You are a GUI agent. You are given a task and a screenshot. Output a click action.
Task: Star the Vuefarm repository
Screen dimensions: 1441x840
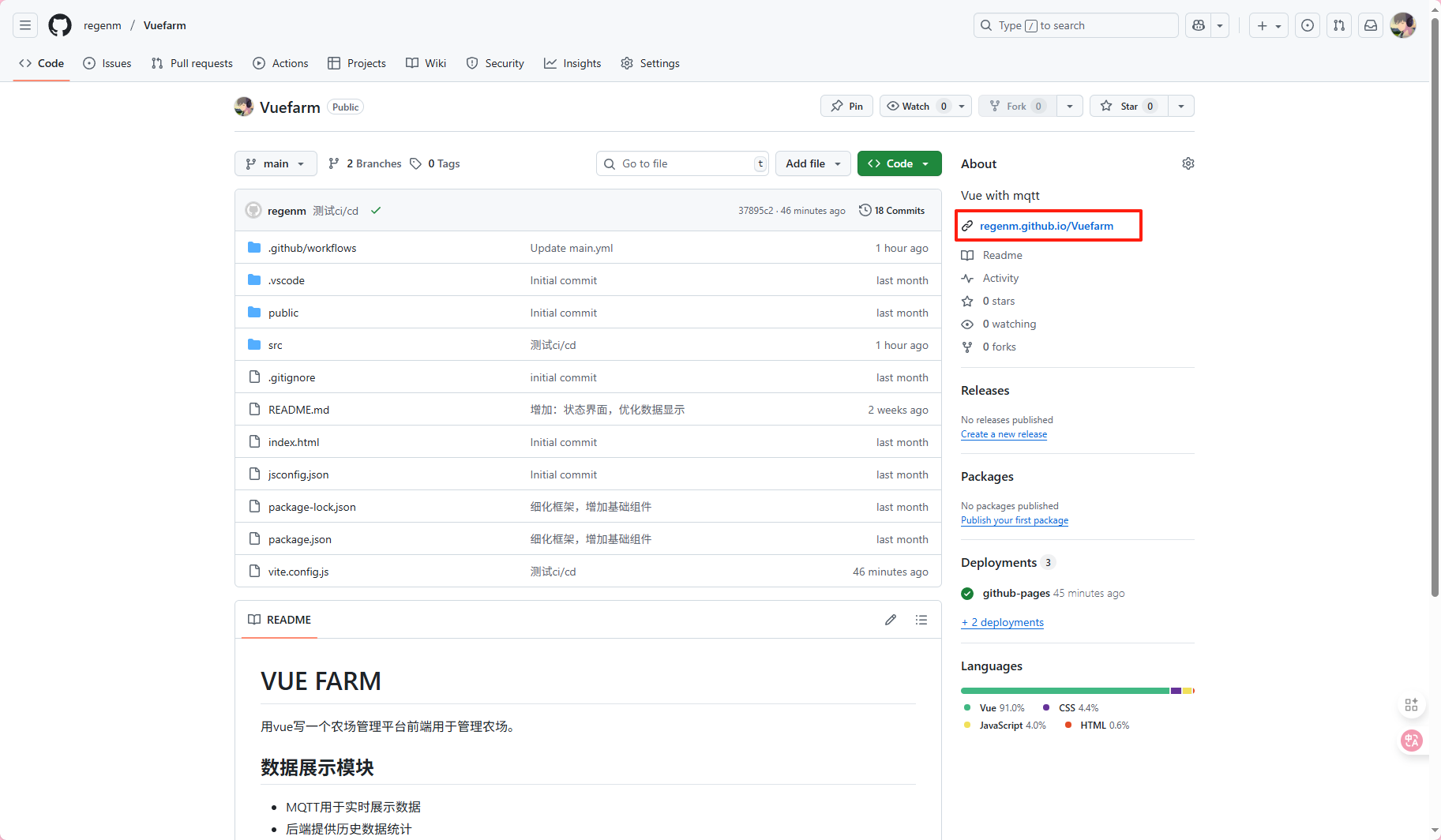(1128, 106)
